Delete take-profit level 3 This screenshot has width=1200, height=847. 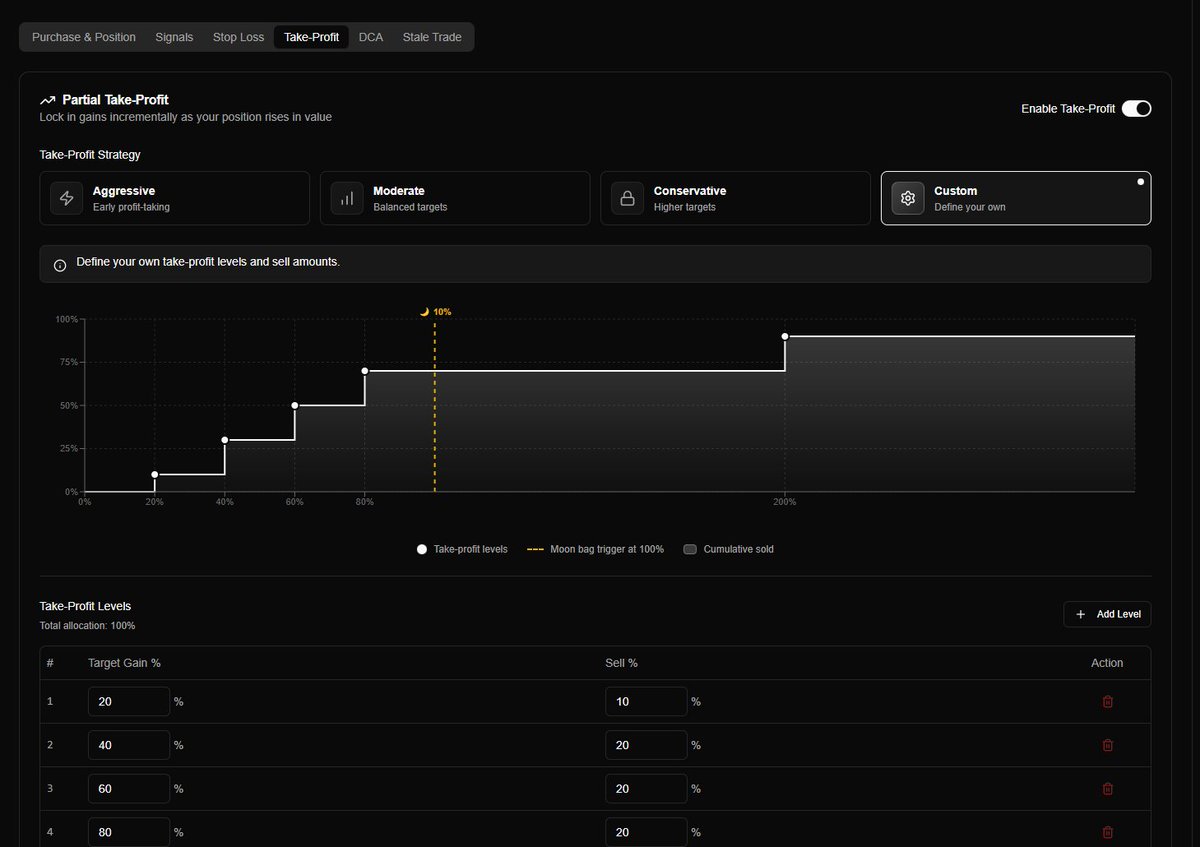pos(1107,789)
